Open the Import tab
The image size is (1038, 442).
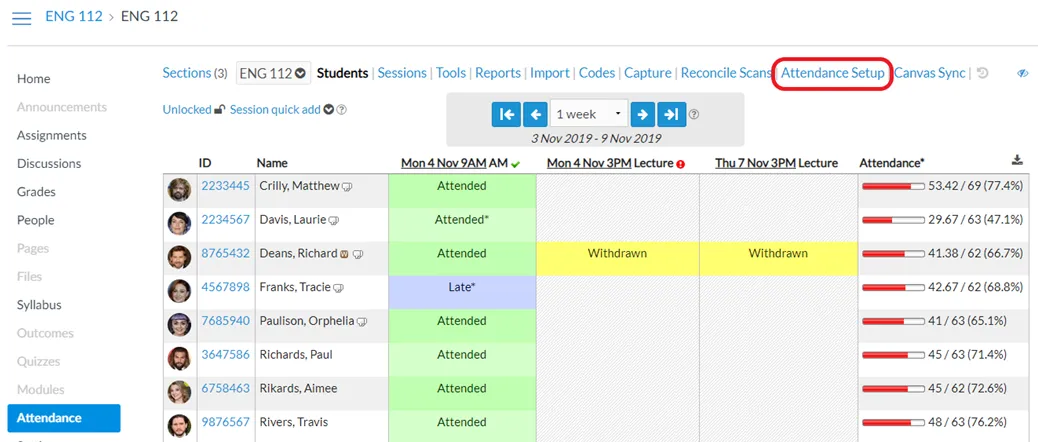pyautogui.click(x=549, y=73)
